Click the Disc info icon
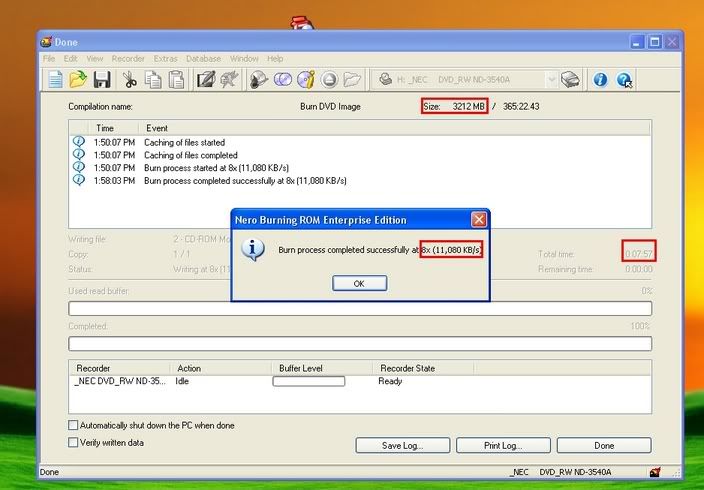Viewport: 704px width, 490px height. pyautogui.click(x=306, y=80)
